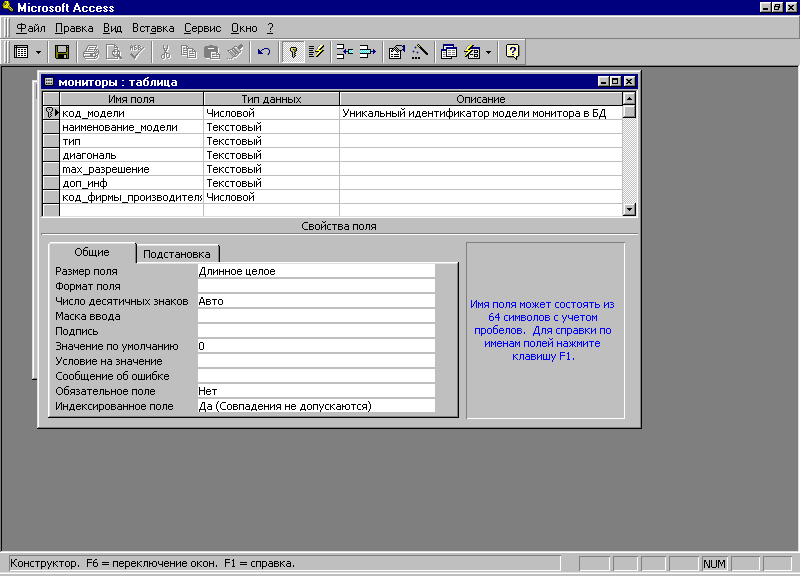
Task: Click description of код_модели field
Action: pos(481,113)
